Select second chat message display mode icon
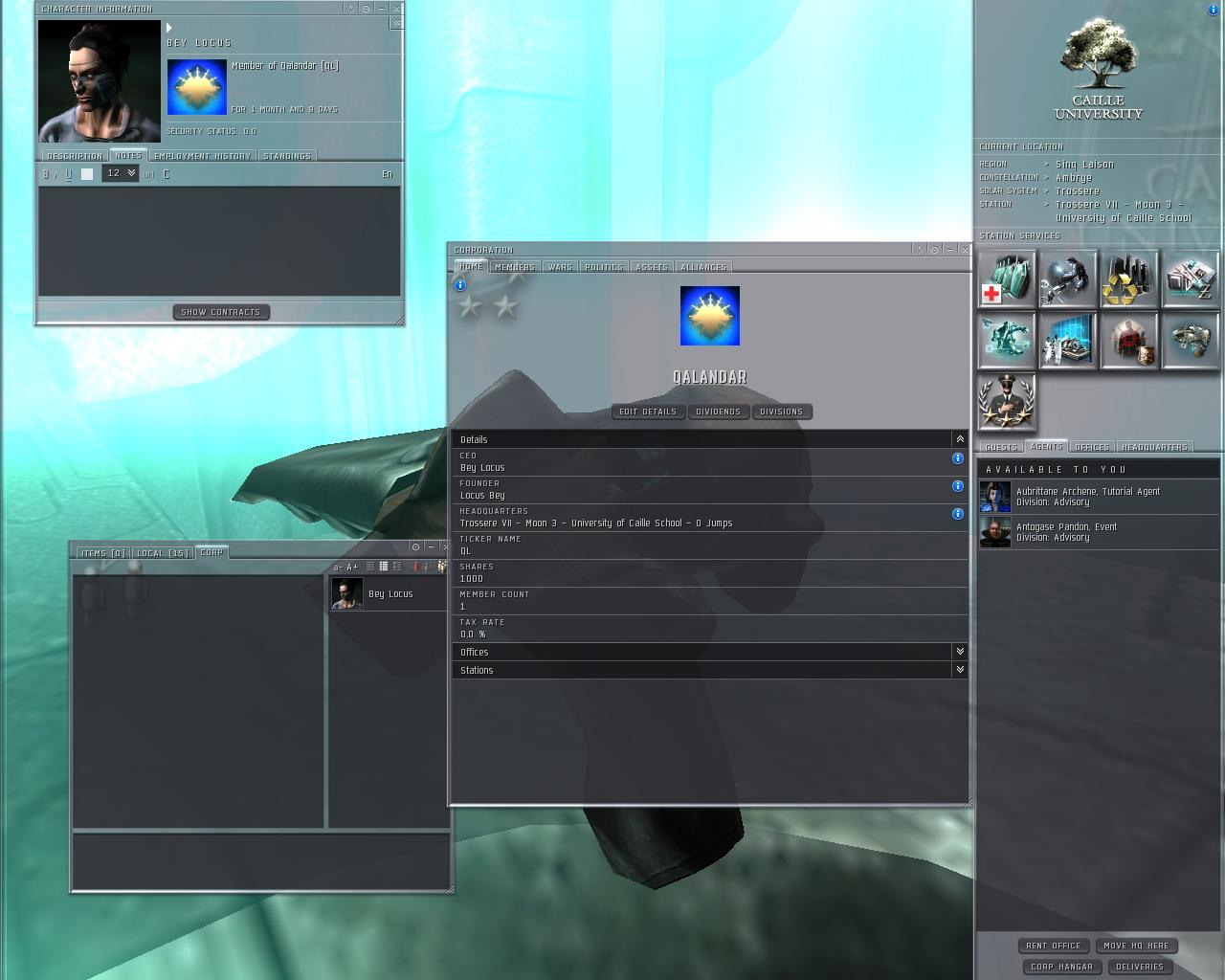 point(384,567)
